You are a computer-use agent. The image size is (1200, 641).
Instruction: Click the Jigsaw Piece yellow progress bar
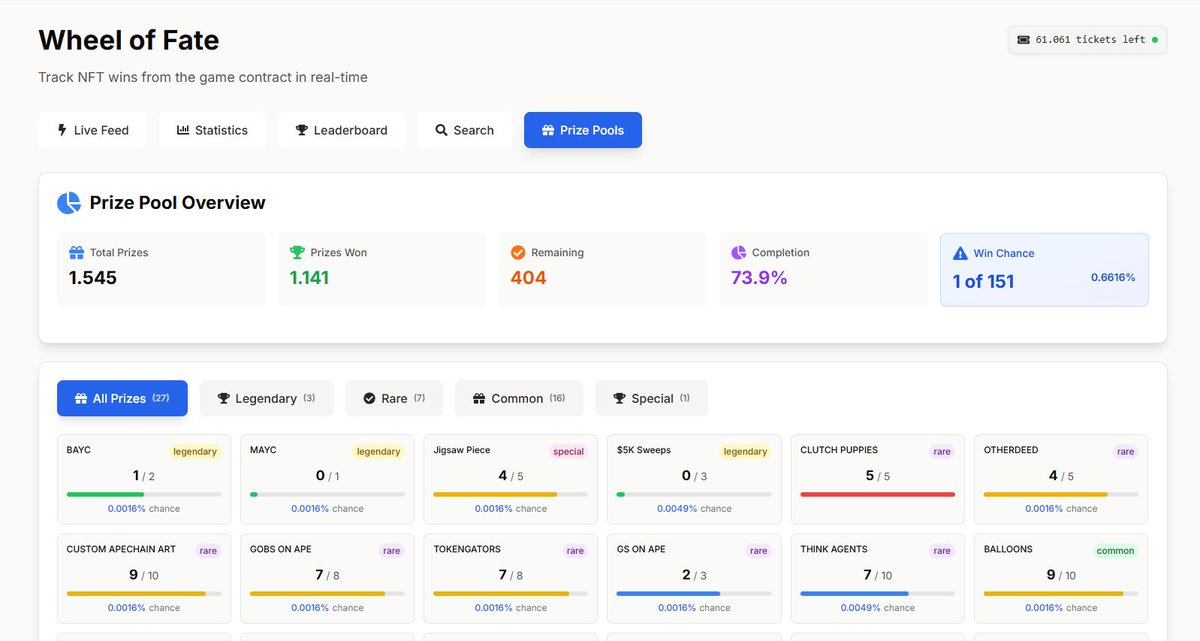point(495,494)
